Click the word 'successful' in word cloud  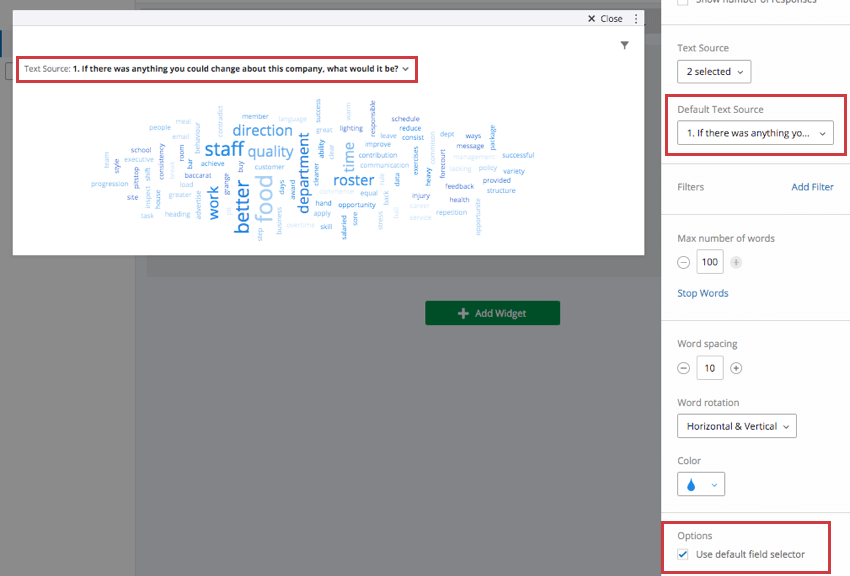coord(518,155)
